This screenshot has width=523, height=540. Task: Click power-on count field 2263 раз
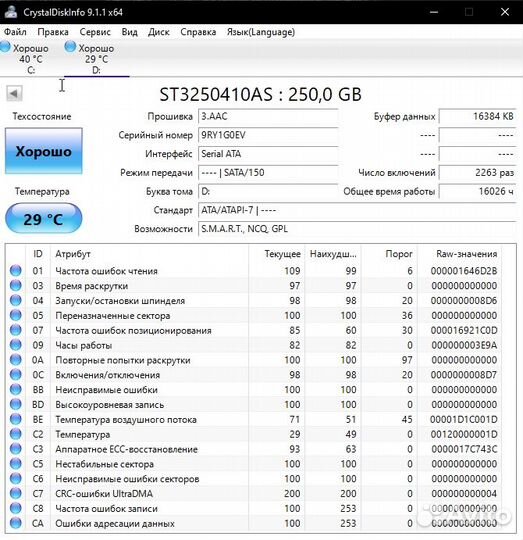(477, 173)
